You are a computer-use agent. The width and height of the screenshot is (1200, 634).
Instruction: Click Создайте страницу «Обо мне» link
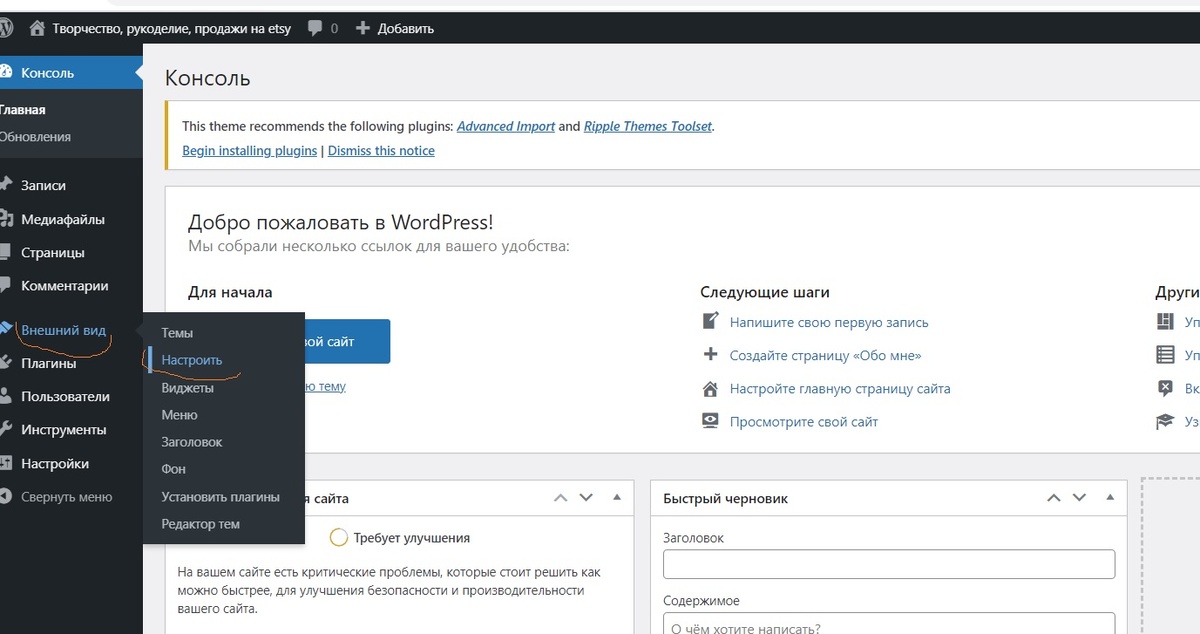[x=825, y=355]
